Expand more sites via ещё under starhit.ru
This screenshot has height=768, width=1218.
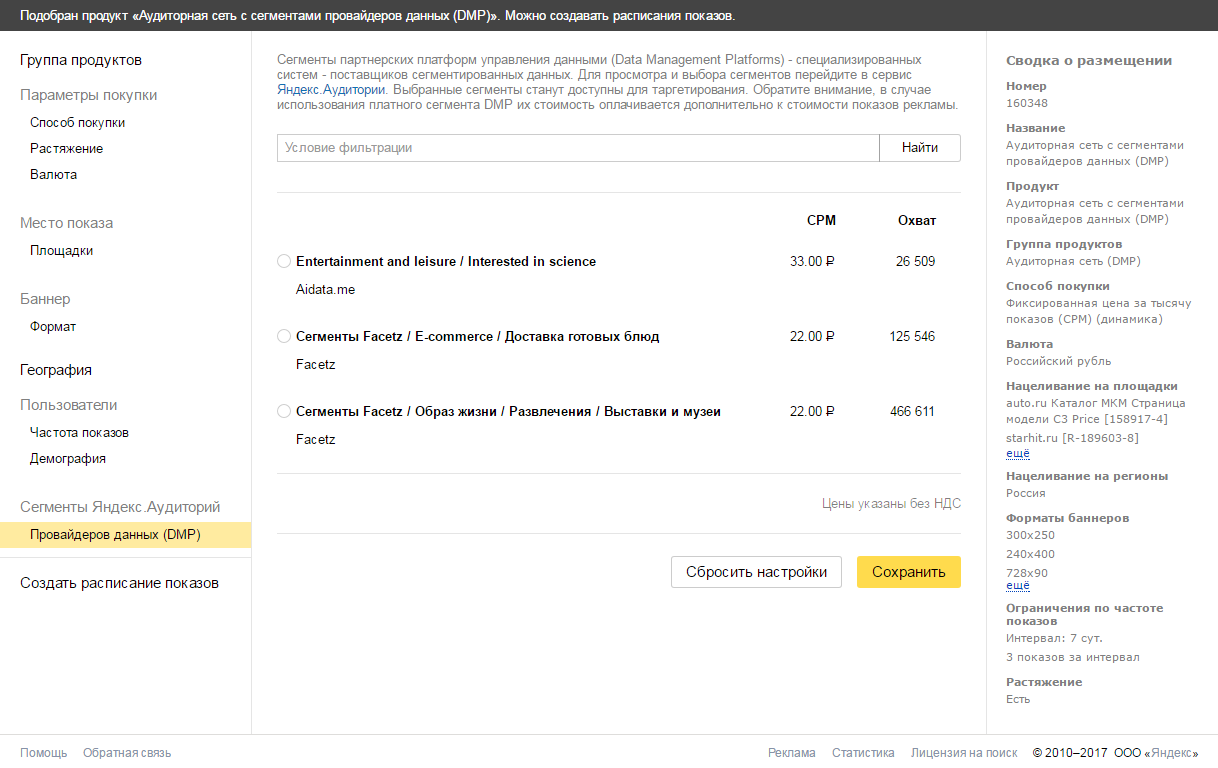click(1017, 454)
